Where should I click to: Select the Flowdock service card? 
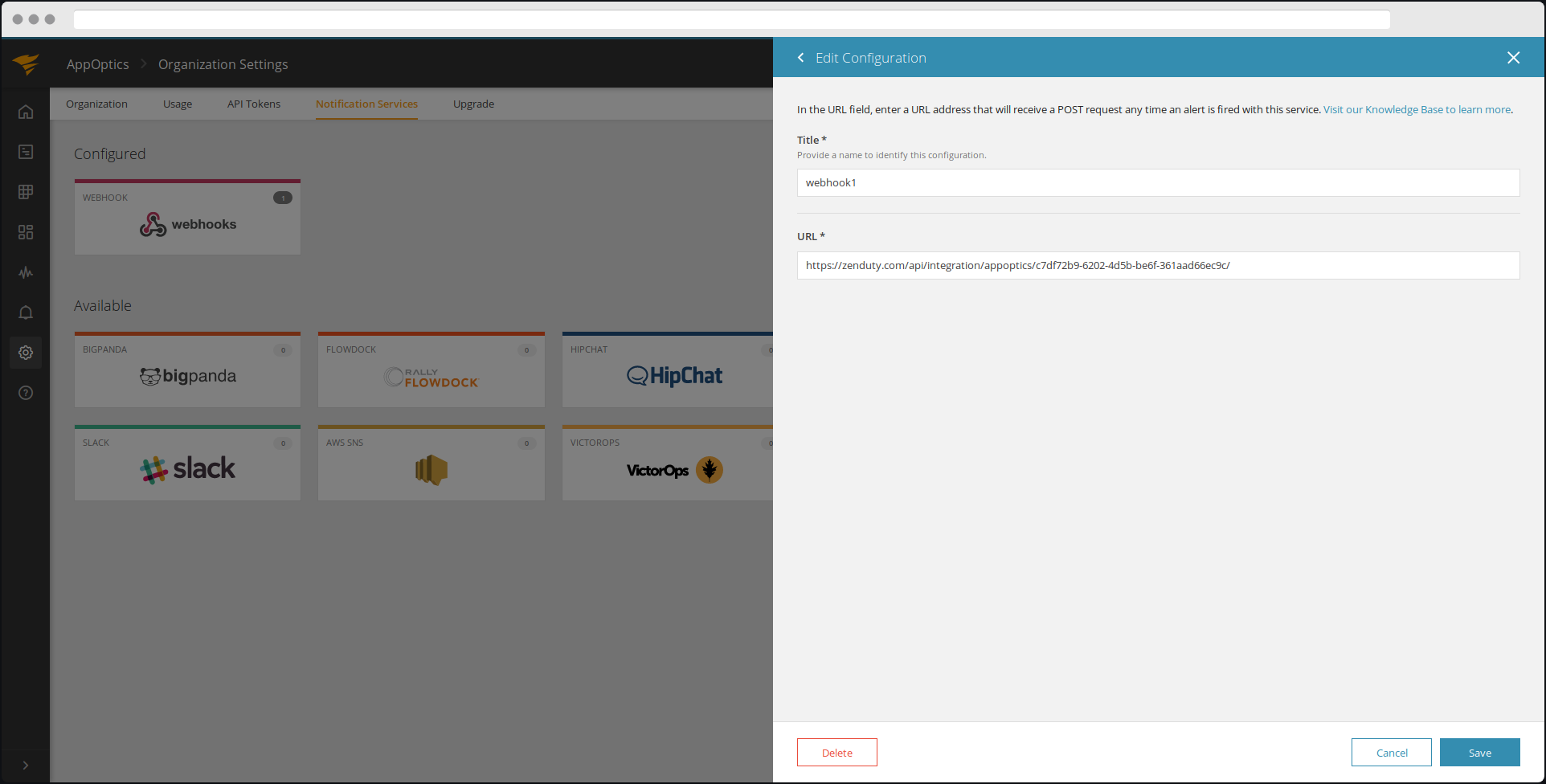pyautogui.click(x=431, y=370)
